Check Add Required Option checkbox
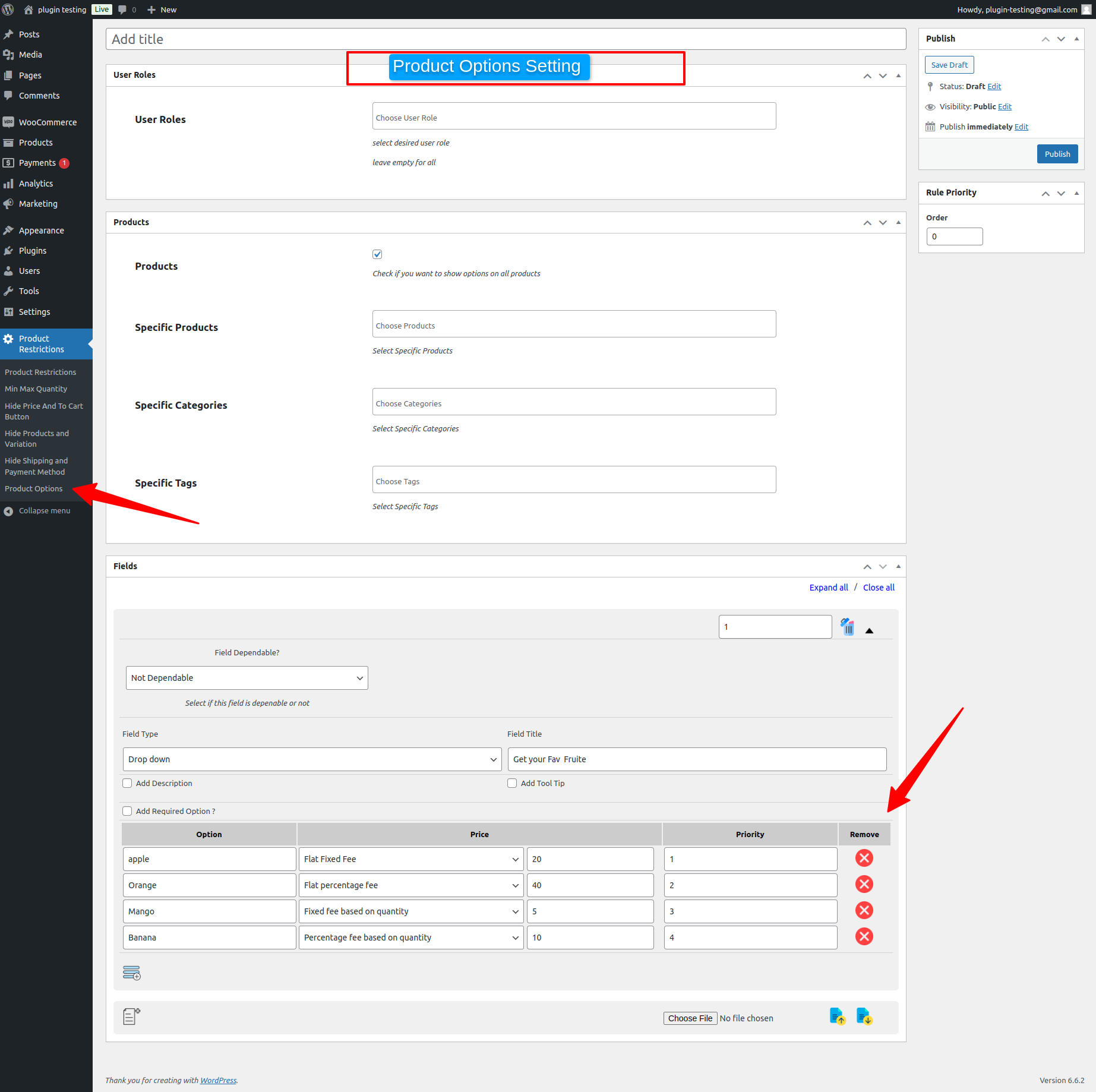 (x=127, y=811)
